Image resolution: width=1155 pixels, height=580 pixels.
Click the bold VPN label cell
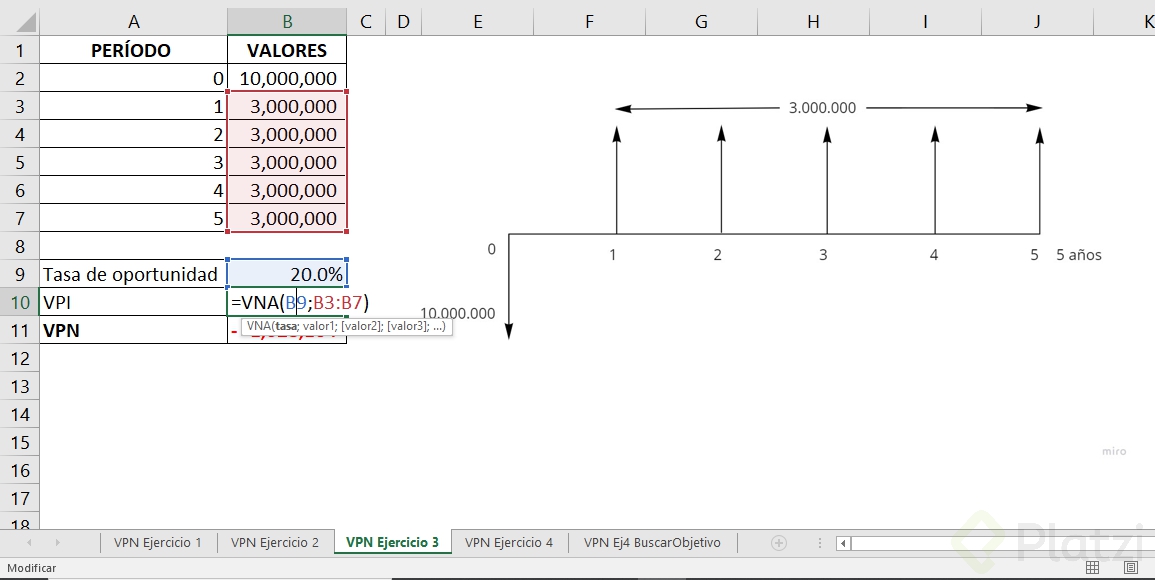133,330
